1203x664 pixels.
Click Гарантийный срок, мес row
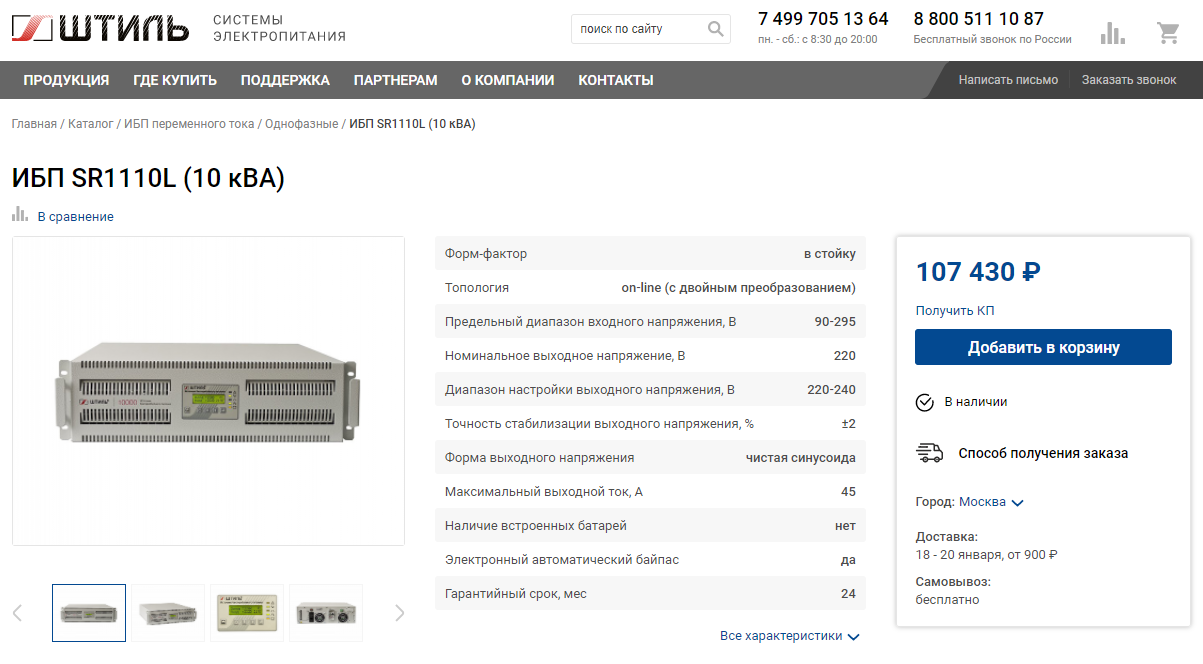(x=650, y=594)
